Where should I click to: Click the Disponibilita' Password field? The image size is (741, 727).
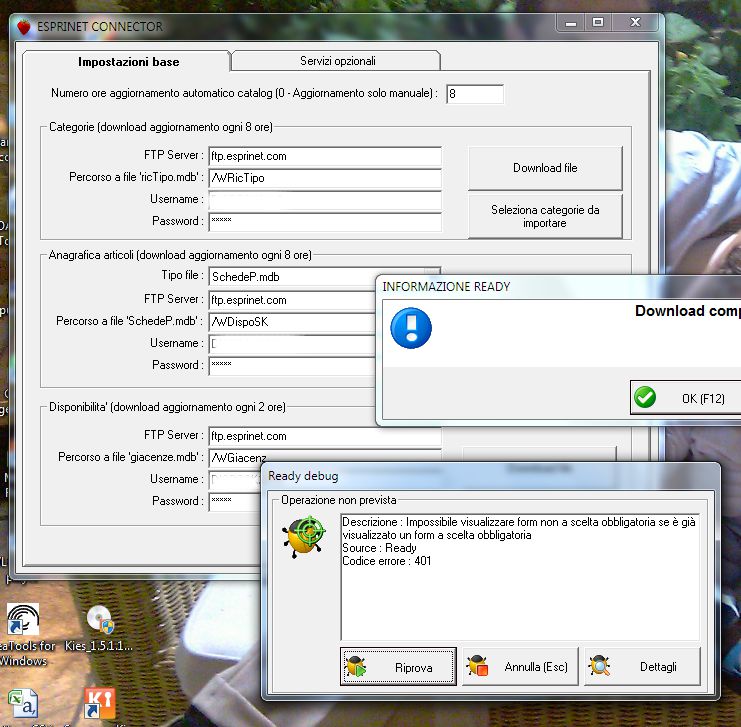(234, 502)
